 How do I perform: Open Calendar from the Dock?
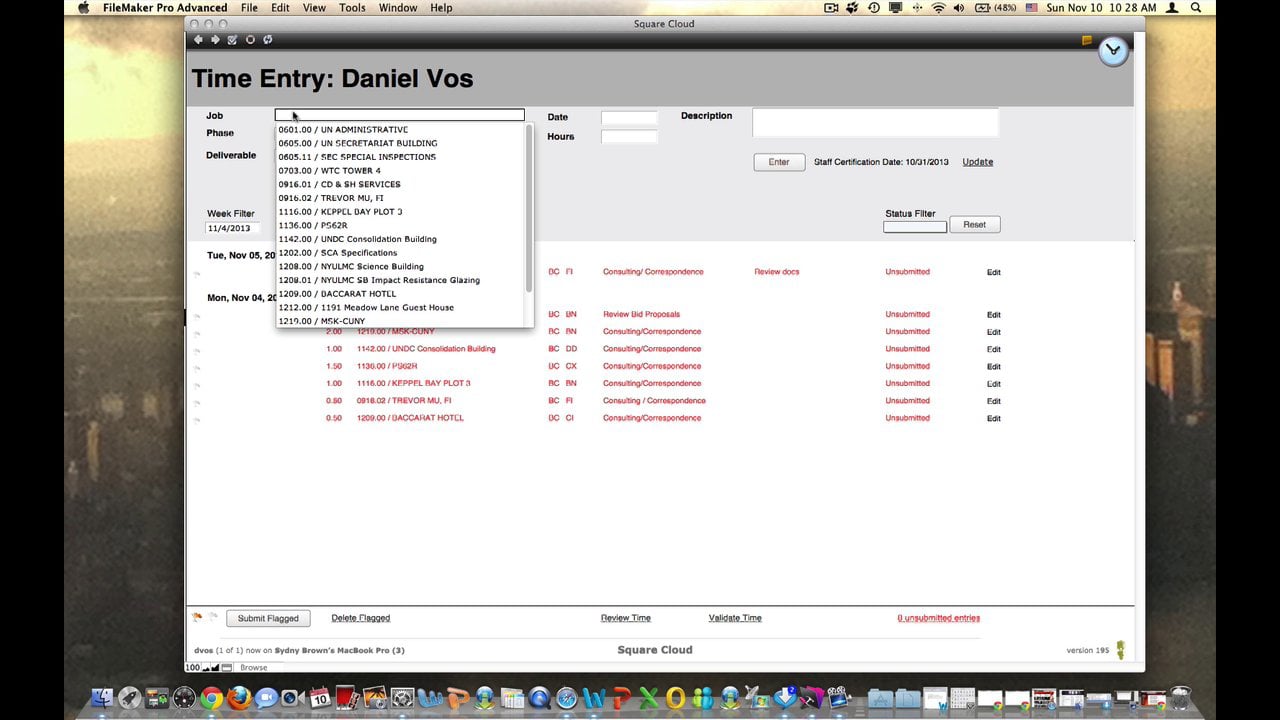(320, 698)
